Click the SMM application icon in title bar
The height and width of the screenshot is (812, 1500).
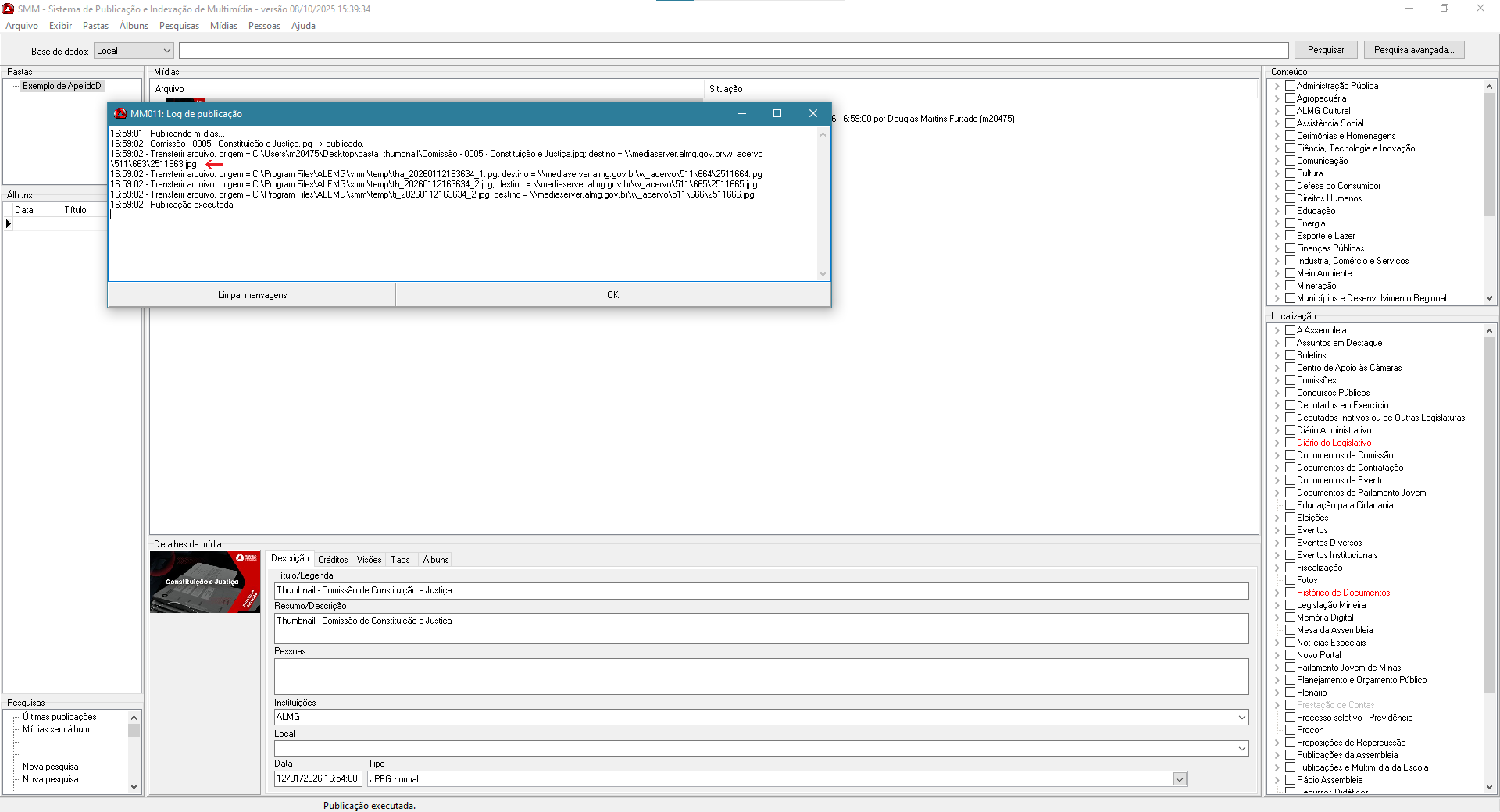click(9, 9)
